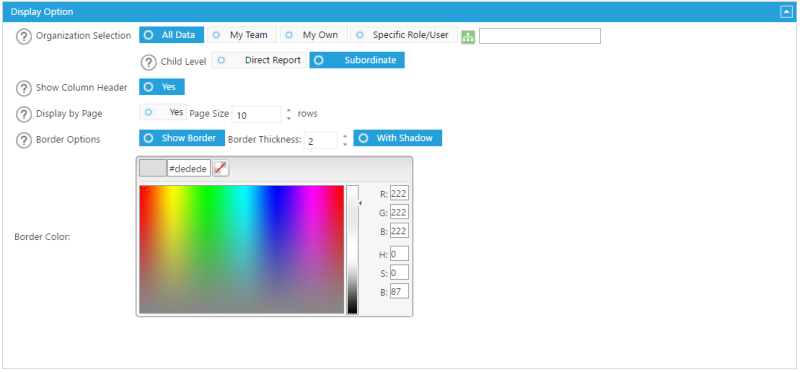Click the #dedede hex color field
Viewport: 800px width, 372px height.
click(x=189, y=168)
